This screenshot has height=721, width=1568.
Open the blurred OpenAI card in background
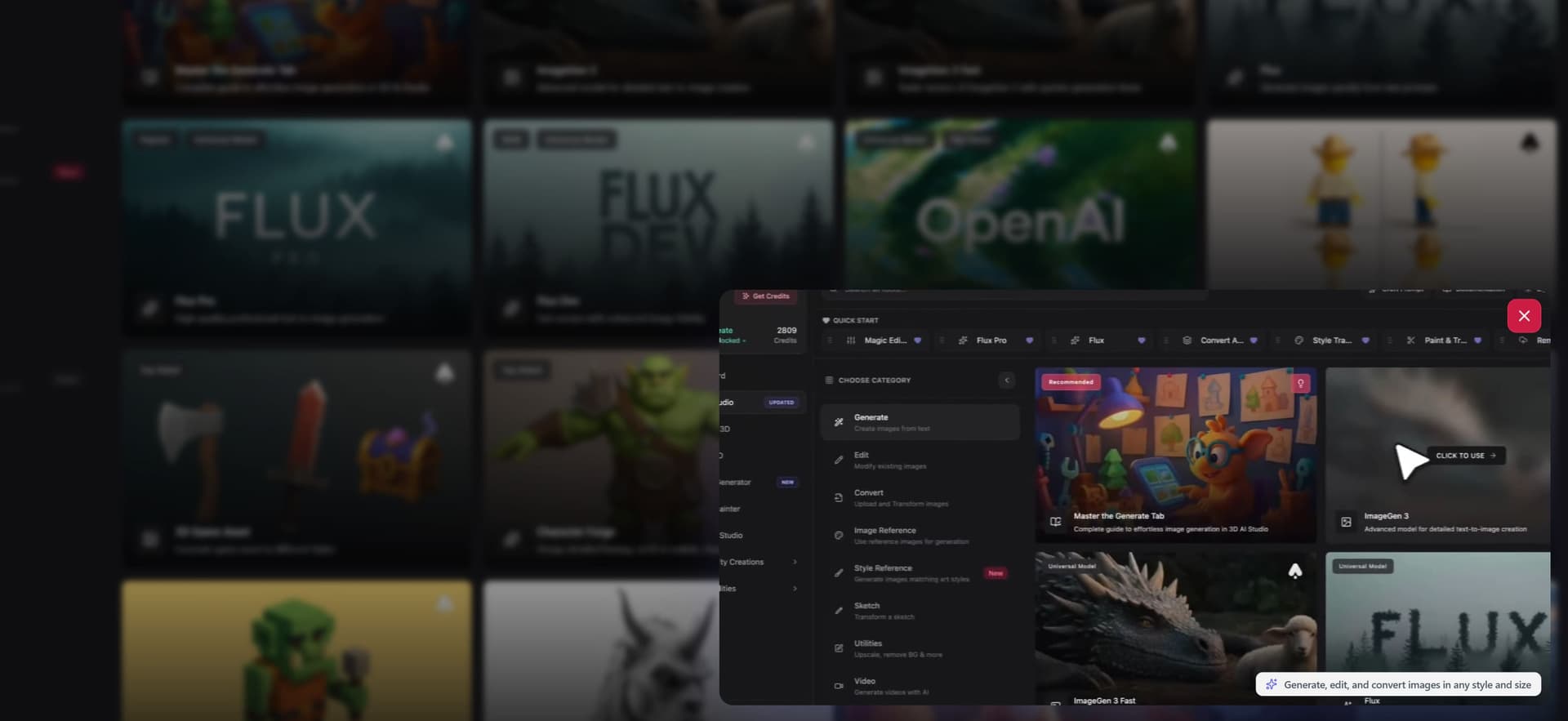1020,204
